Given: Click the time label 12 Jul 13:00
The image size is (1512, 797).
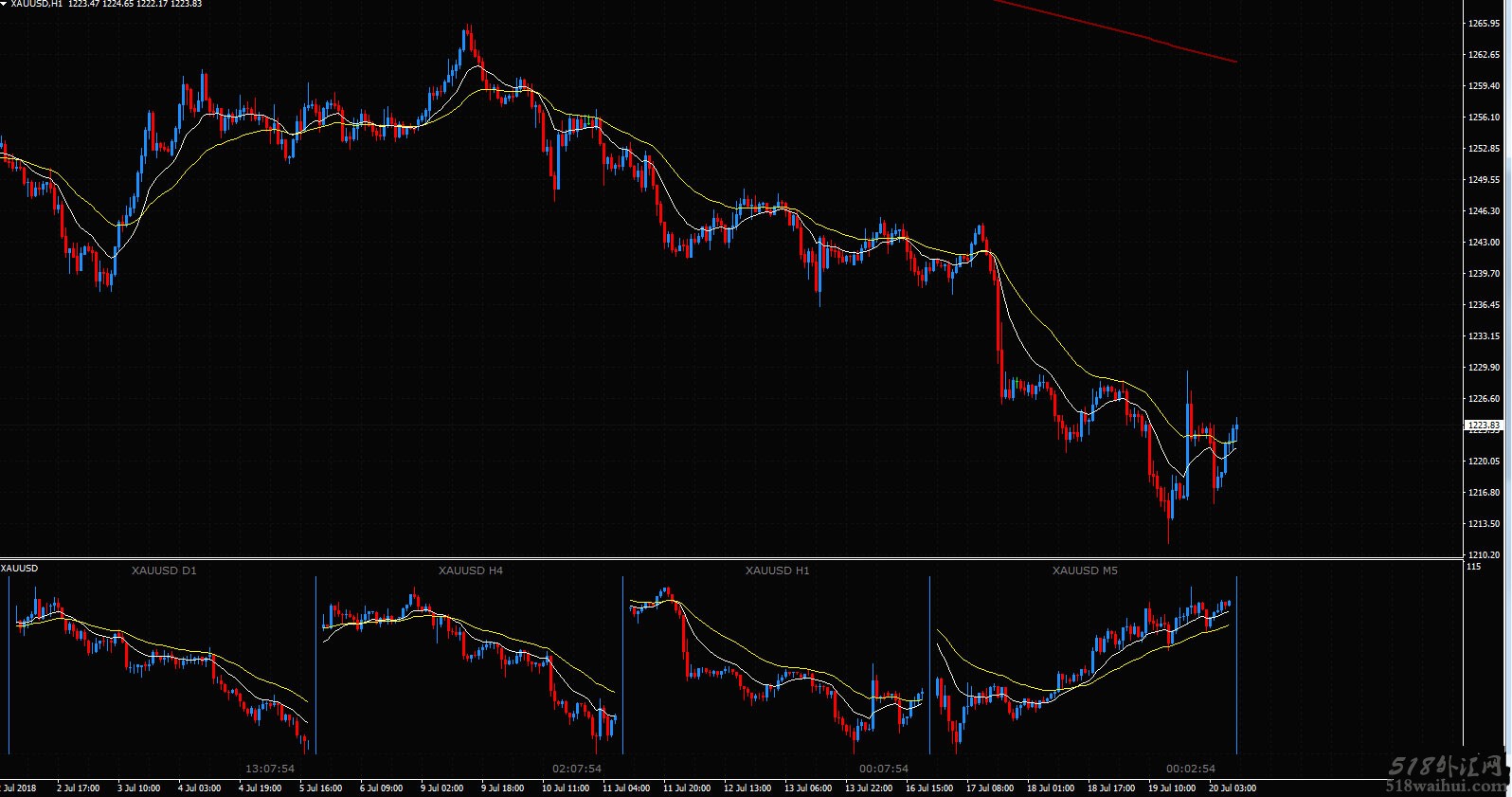Looking at the screenshot, I should pos(747,788).
